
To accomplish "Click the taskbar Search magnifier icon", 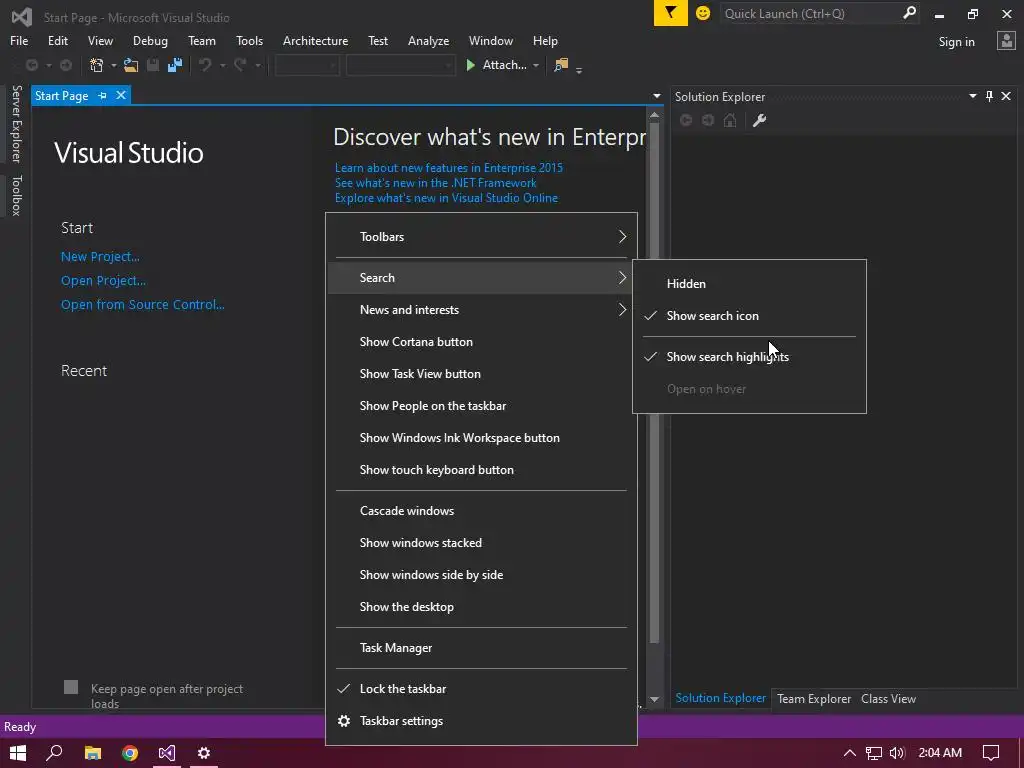I will (55, 753).
